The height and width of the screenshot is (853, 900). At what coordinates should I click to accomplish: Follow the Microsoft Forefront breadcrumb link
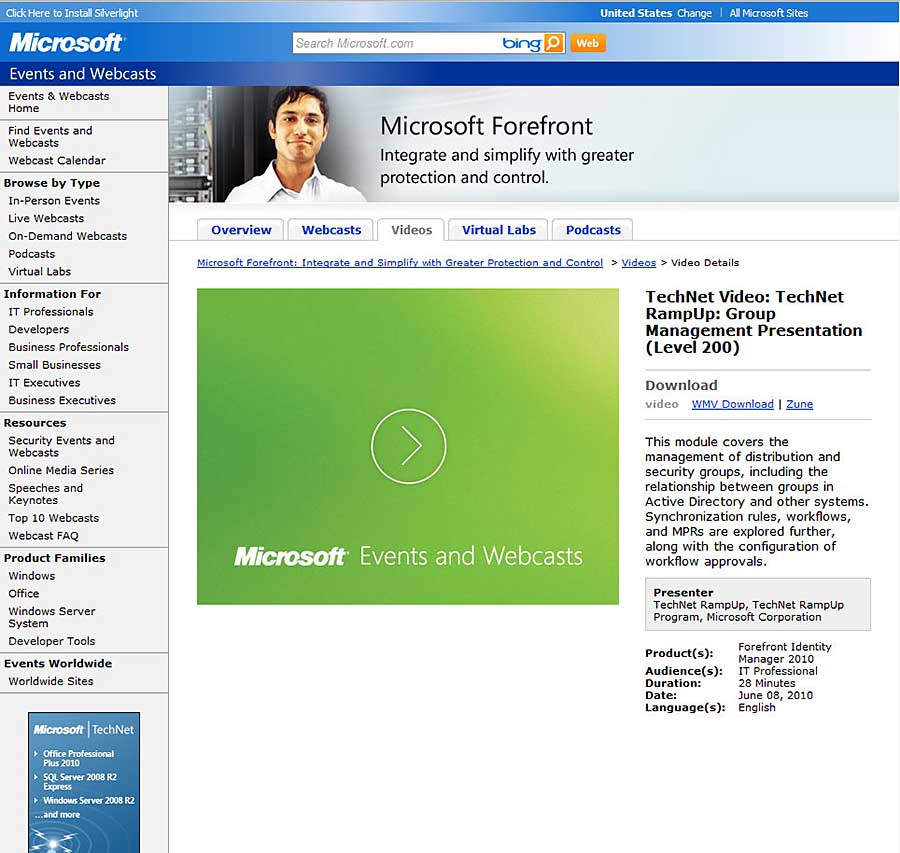tap(400, 262)
